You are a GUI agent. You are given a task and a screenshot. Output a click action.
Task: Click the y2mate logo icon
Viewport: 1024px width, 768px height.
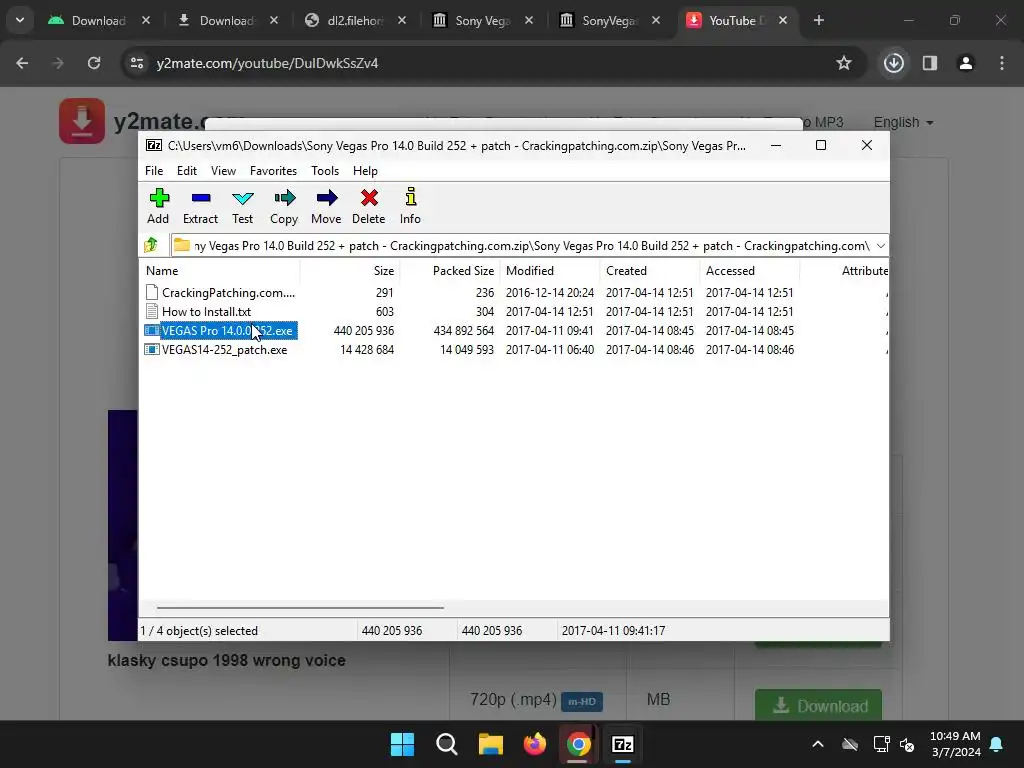point(82,121)
